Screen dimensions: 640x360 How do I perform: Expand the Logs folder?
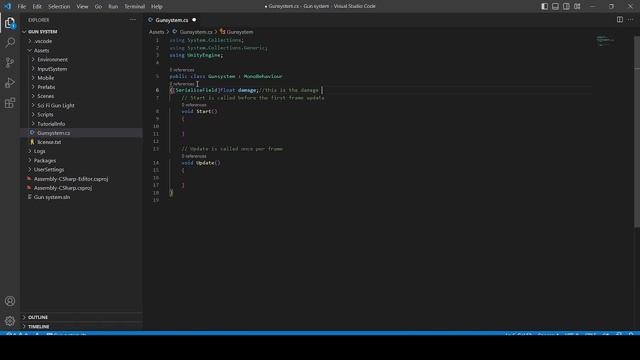tap(40, 151)
